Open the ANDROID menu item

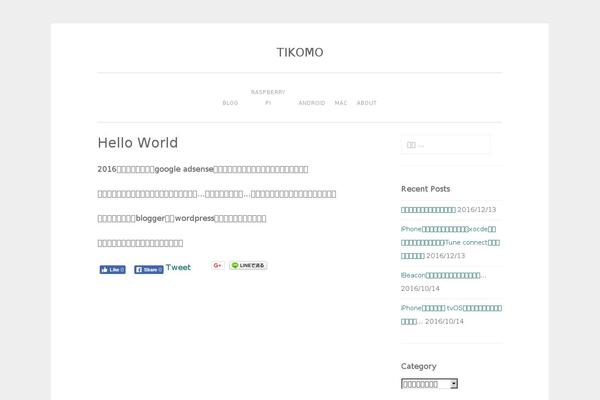coord(312,103)
